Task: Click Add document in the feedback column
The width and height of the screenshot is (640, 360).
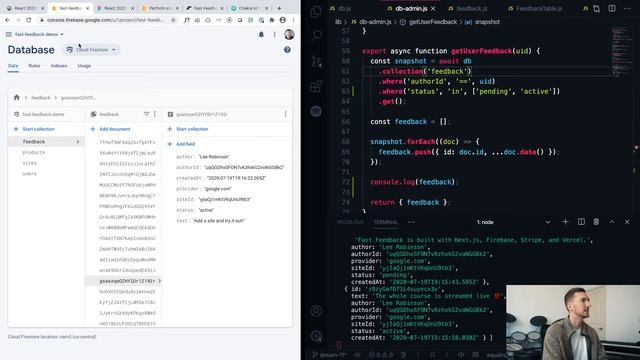Action: click(x=110, y=129)
